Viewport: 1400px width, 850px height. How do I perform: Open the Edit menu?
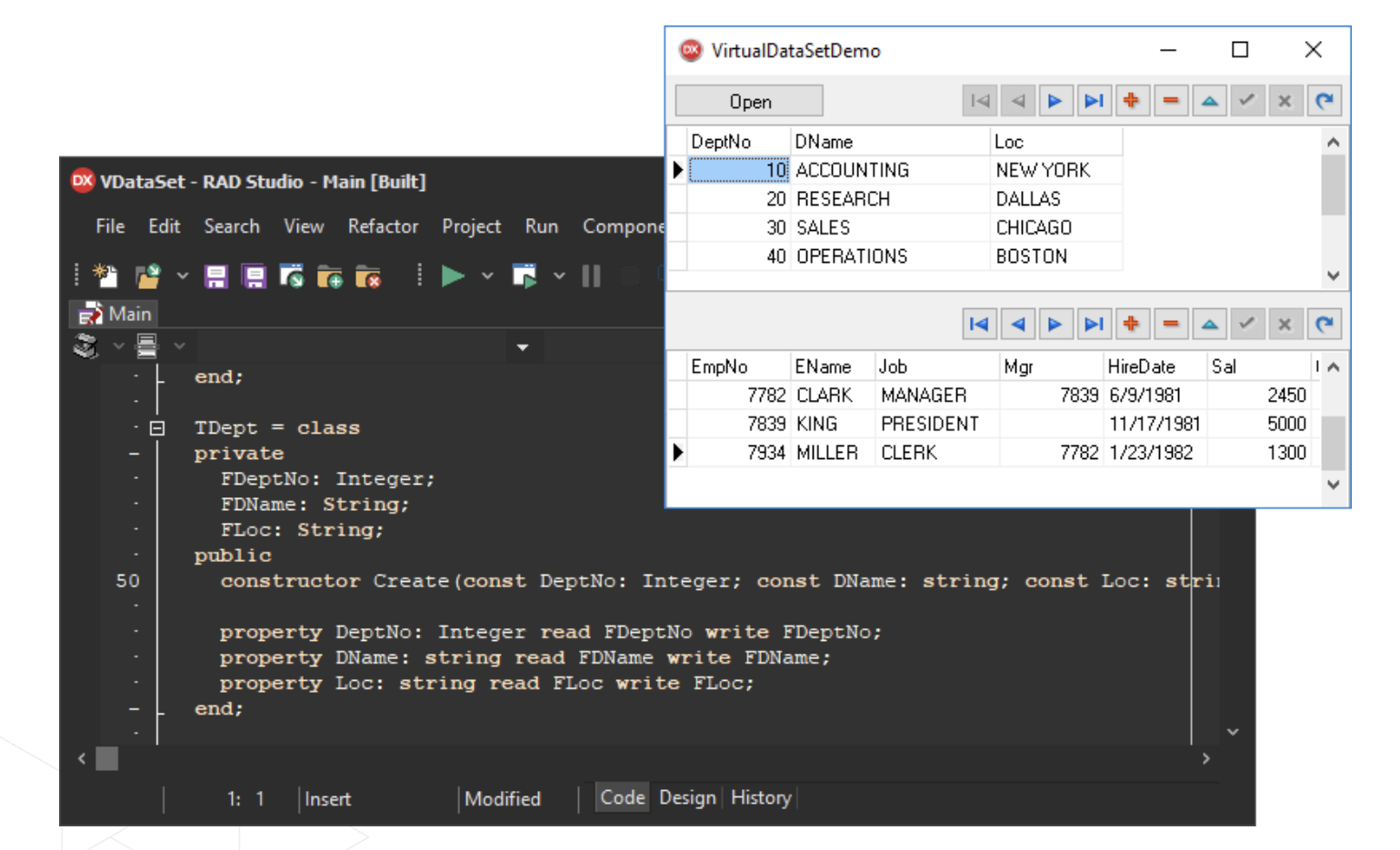point(165,226)
